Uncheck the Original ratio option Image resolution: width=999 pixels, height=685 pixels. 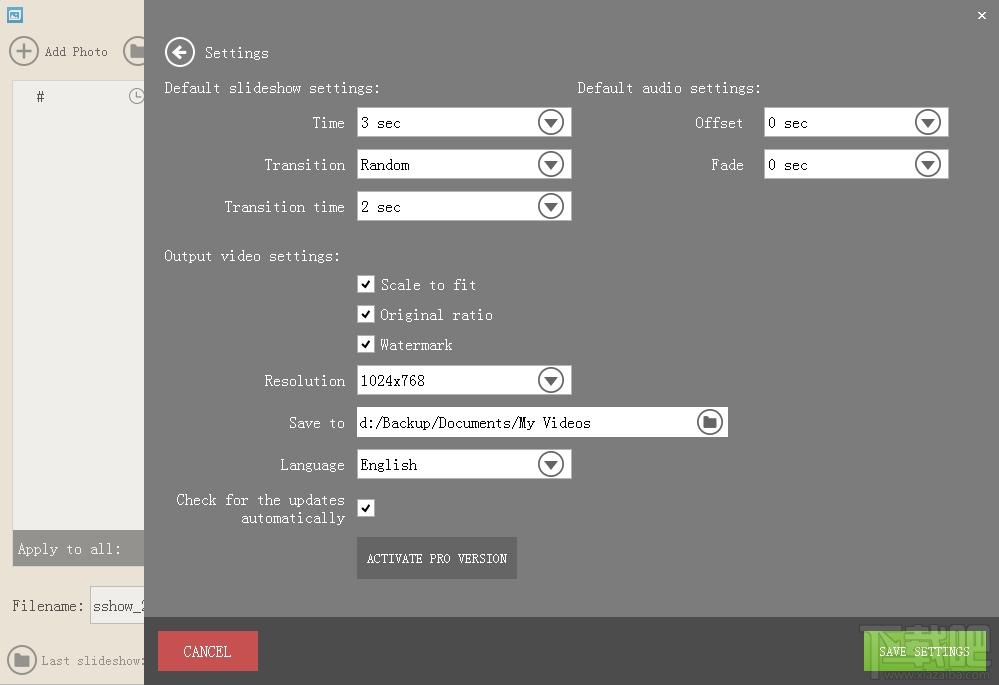coord(366,314)
